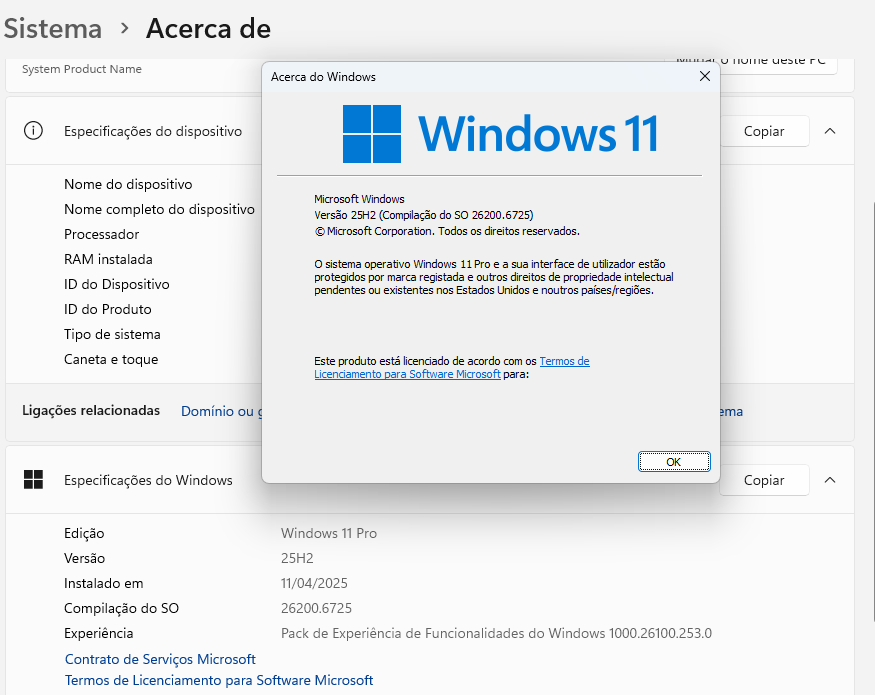This screenshot has width=875, height=695.
Task: Click the 'Tipo de sistema' label
Action: (112, 334)
